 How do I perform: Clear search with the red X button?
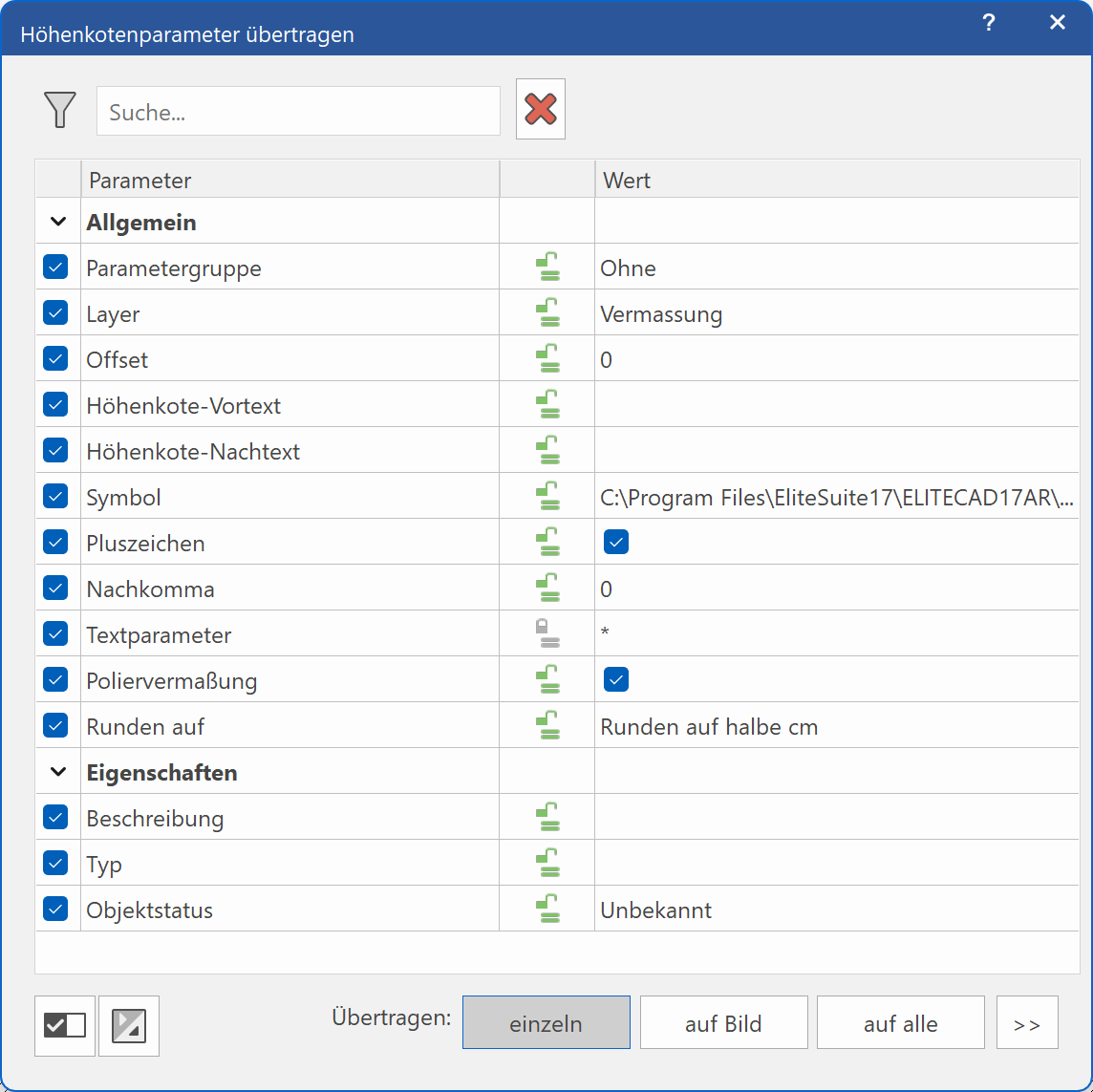click(541, 109)
